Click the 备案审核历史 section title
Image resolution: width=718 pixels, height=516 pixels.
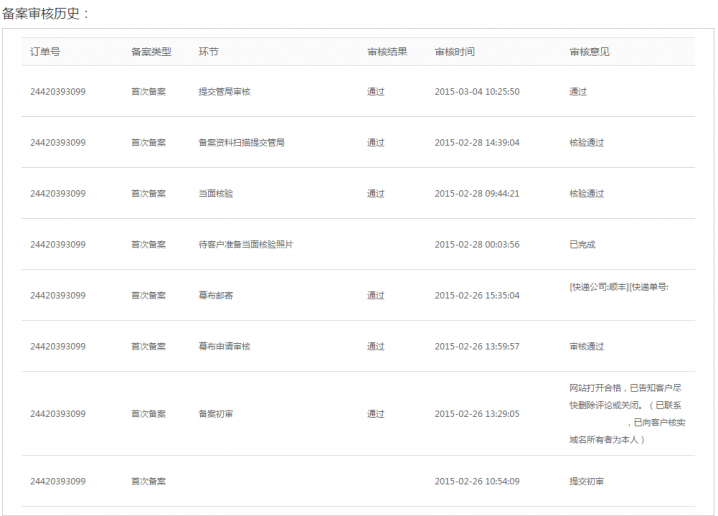[46, 13]
